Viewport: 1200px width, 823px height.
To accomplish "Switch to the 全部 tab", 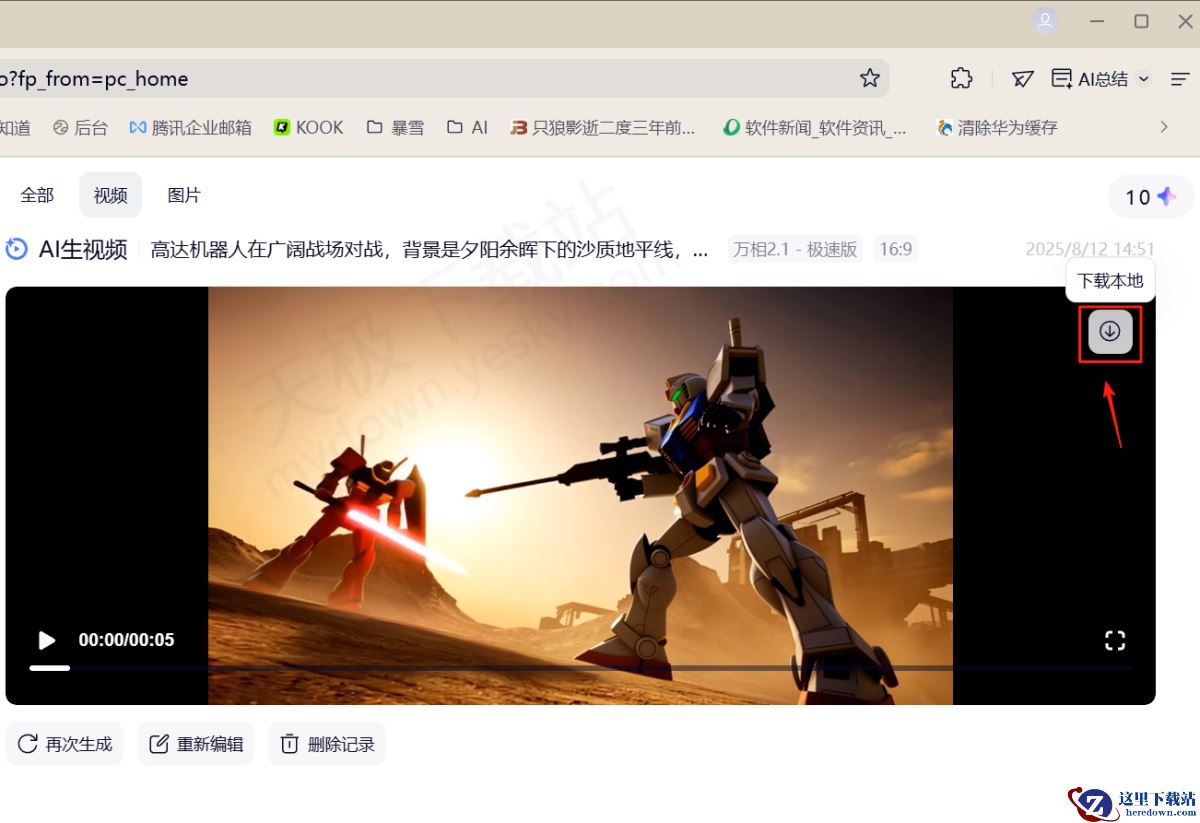I will pos(37,195).
